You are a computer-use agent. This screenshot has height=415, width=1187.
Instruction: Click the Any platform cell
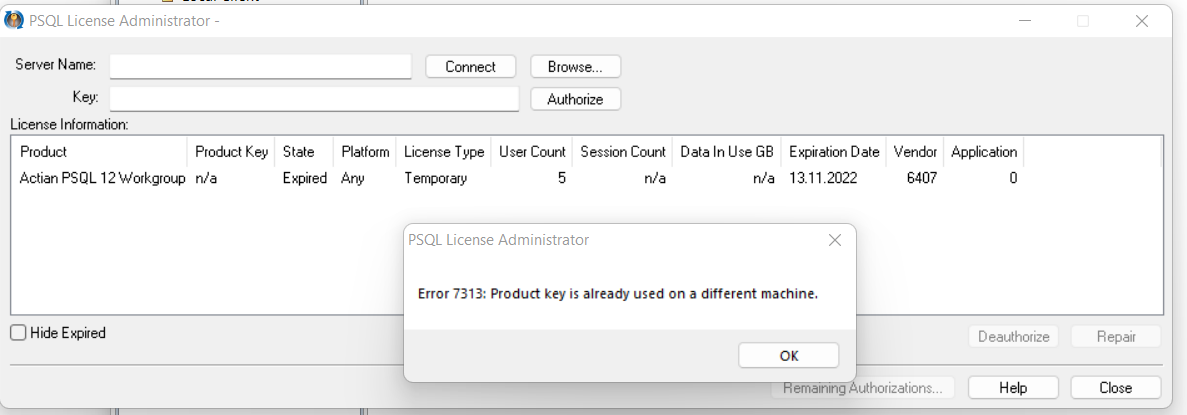click(x=351, y=179)
